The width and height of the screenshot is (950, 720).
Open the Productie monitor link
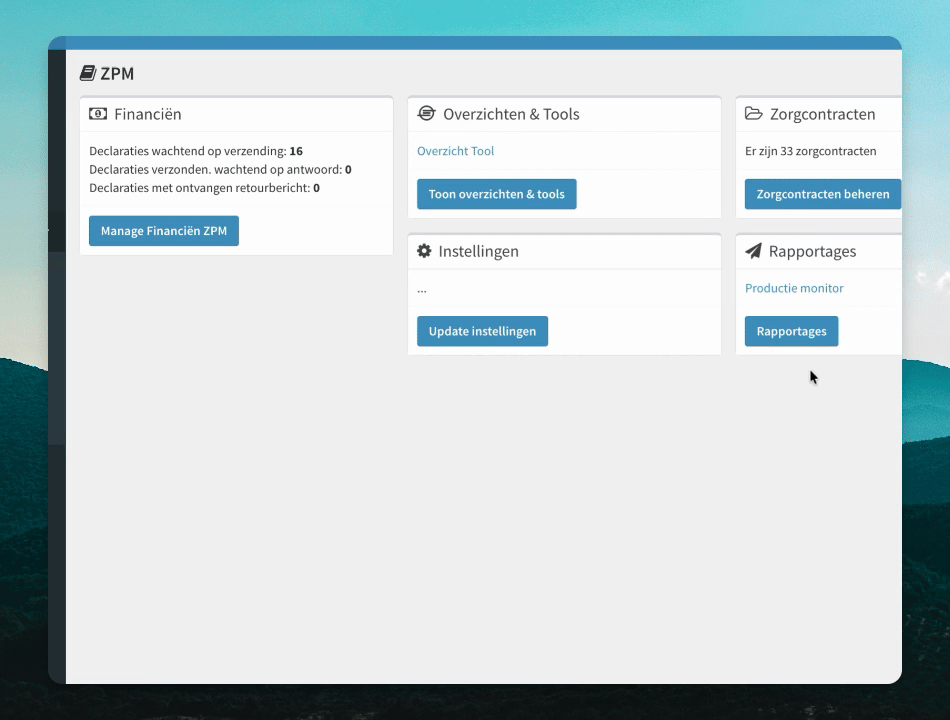(794, 288)
